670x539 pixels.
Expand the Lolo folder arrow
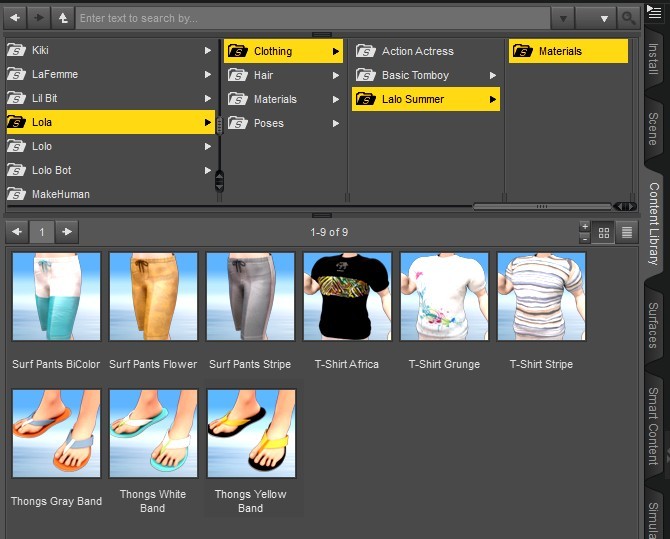click(x=208, y=146)
